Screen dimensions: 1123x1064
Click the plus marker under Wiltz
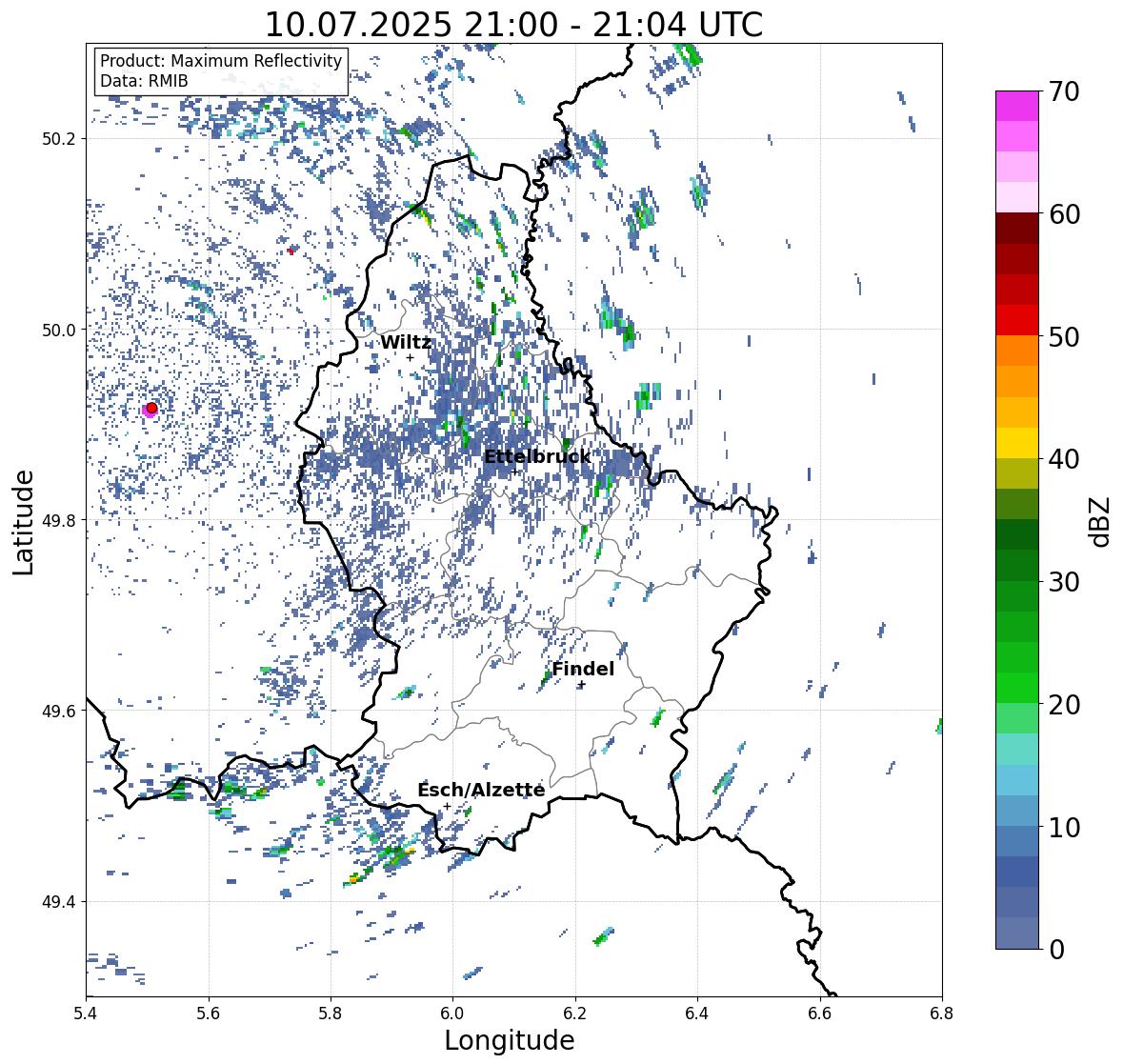pyautogui.click(x=410, y=358)
